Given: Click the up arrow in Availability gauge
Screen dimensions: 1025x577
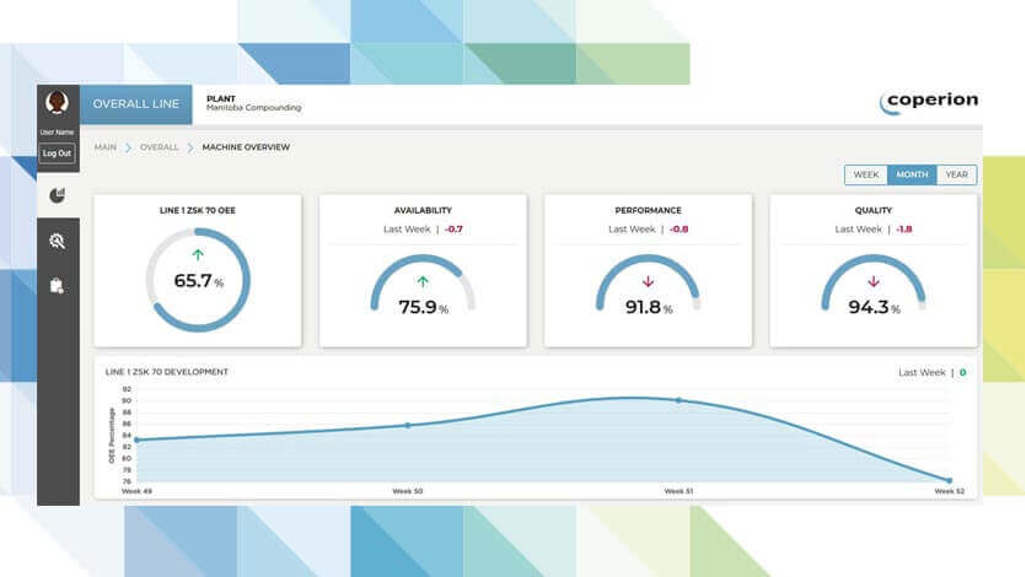Looking at the screenshot, I should pyautogui.click(x=423, y=282).
